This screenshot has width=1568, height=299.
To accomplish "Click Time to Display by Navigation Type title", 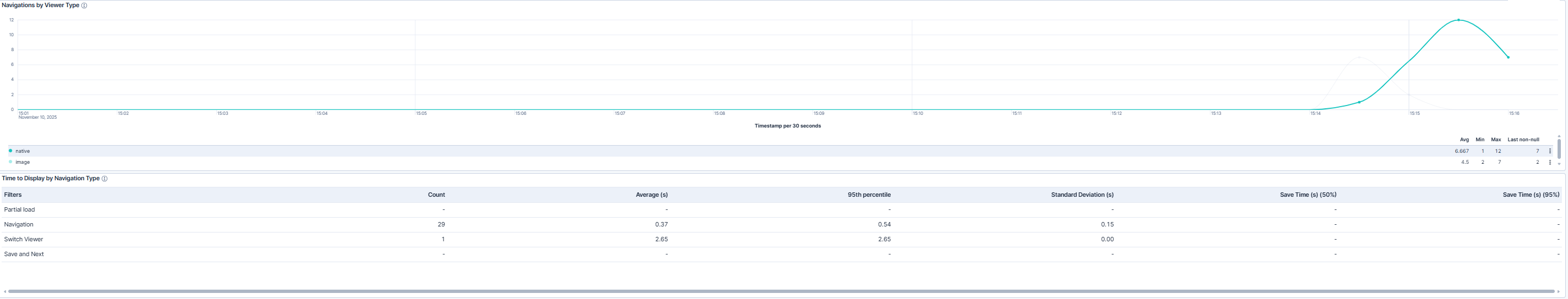I will pos(51,179).
